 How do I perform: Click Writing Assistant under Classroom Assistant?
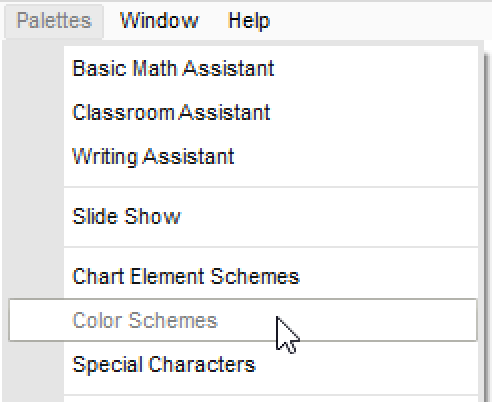click(243, 156)
